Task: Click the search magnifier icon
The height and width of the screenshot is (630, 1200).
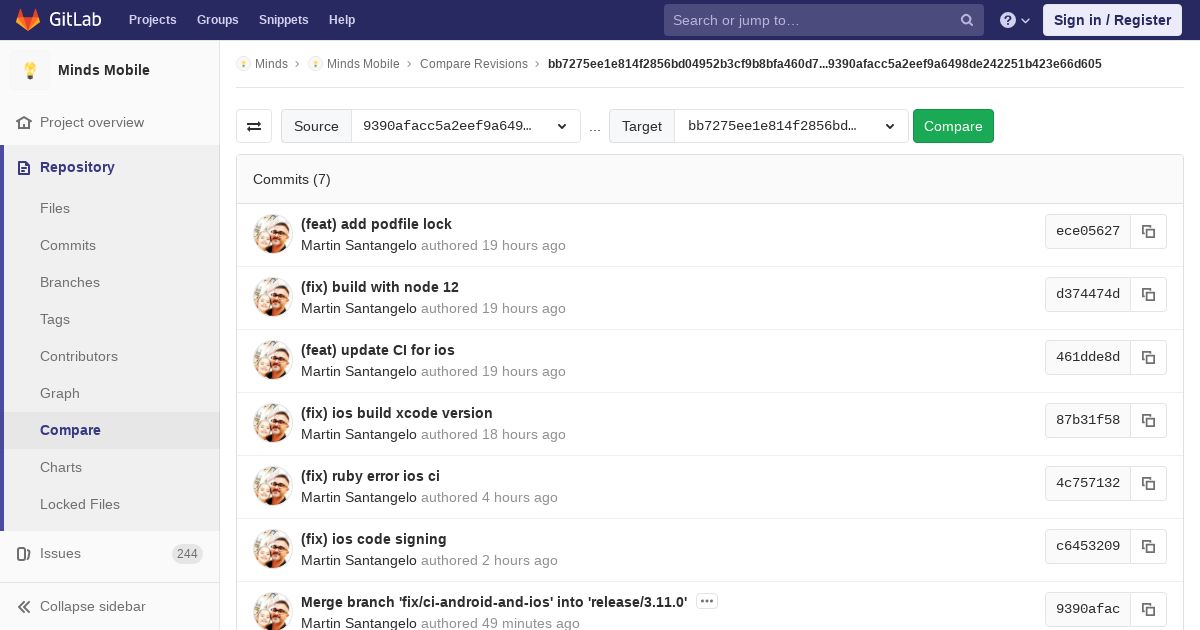Action: point(967,20)
